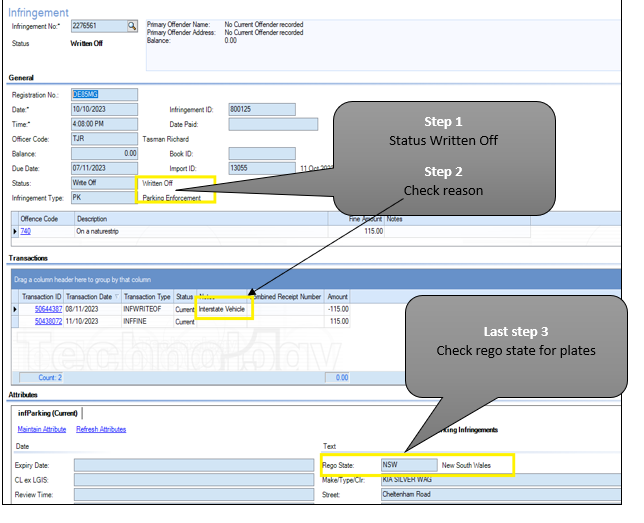The image size is (644, 523).
Task: Click the Infringement No. field
Action: tap(97, 25)
